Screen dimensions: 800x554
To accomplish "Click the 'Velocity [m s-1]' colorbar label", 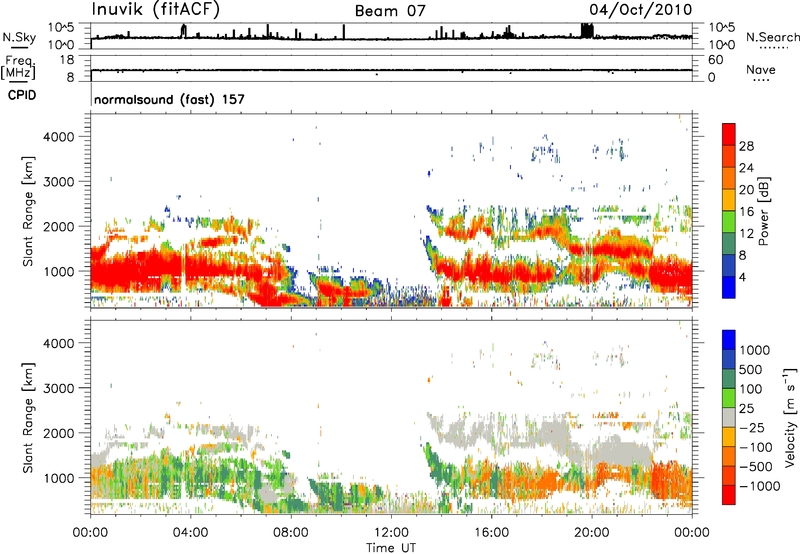I will (789, 417).
